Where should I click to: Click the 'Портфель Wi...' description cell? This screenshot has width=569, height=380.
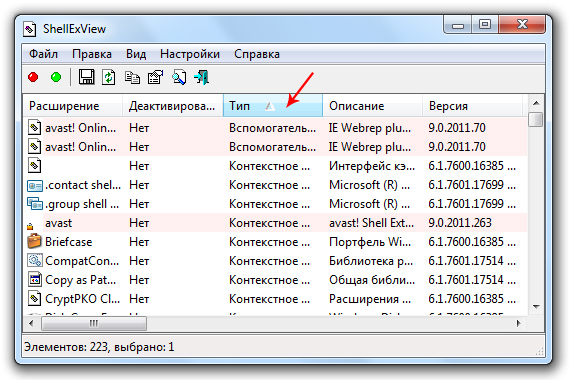pyautogui.click(x=370, y=242)
